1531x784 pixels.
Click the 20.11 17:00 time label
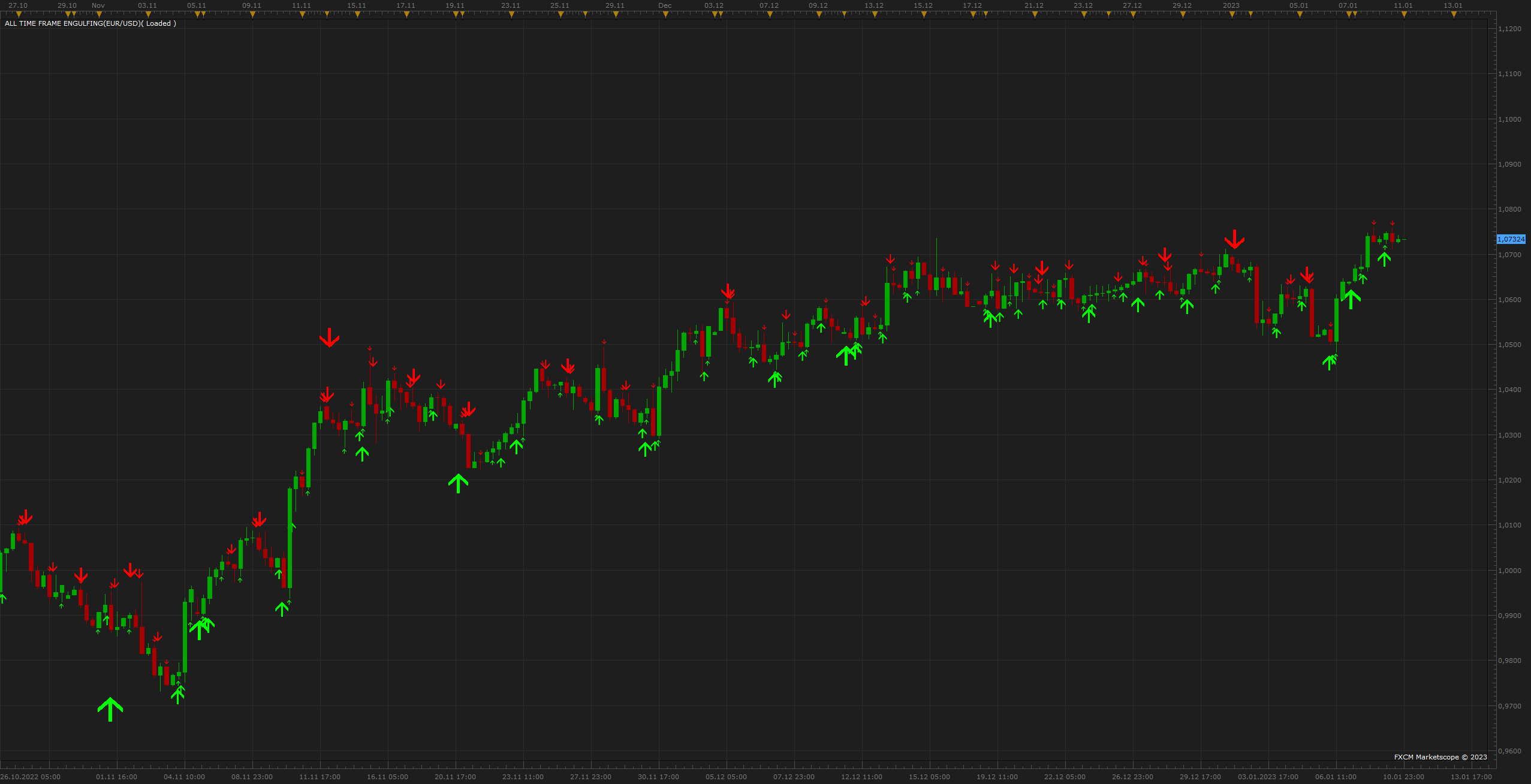click(455, 777)
